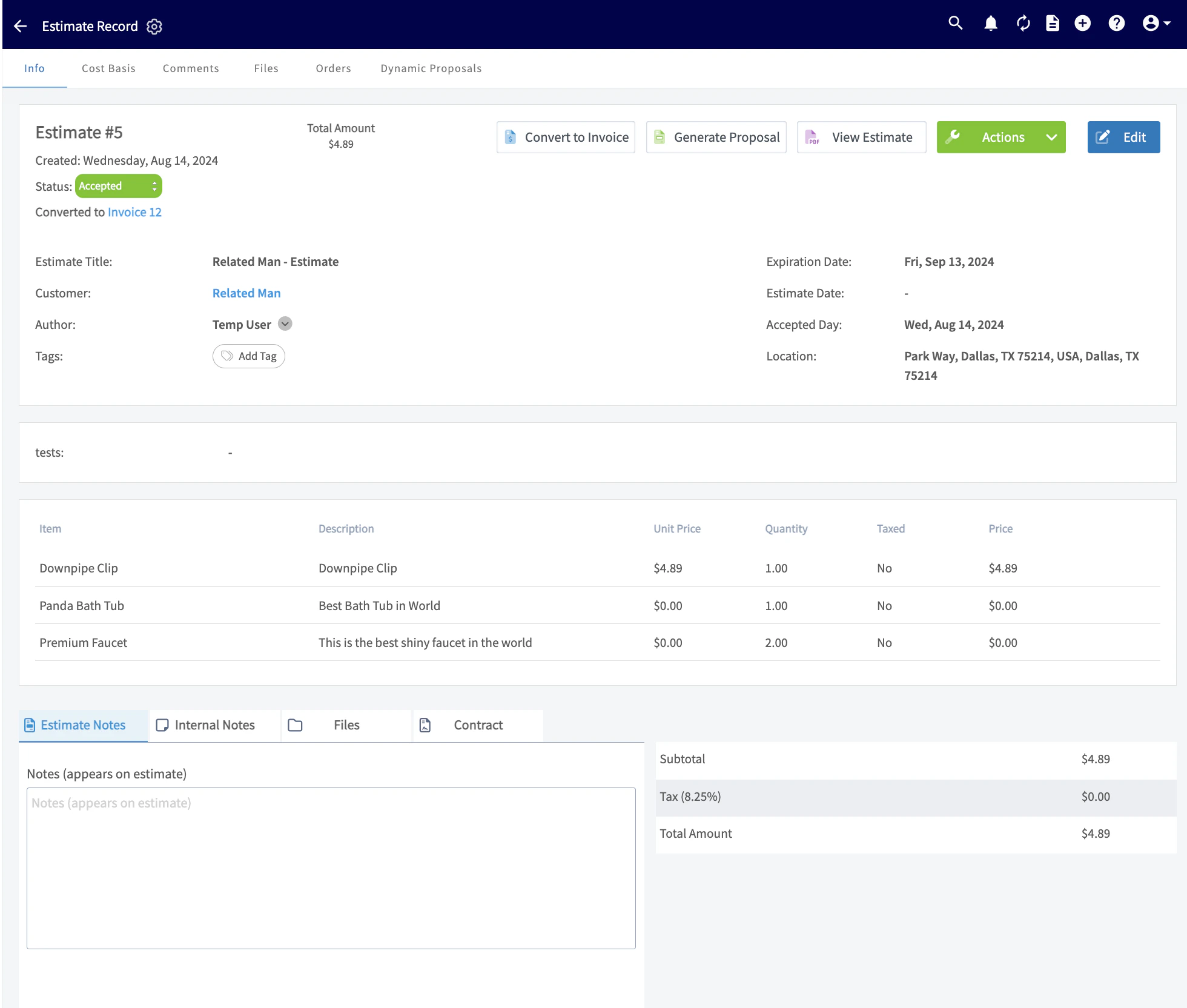This screenshot has height=1008, width=1187.
Task: Click the Add Tag button
Action: [x=248, y=356]
